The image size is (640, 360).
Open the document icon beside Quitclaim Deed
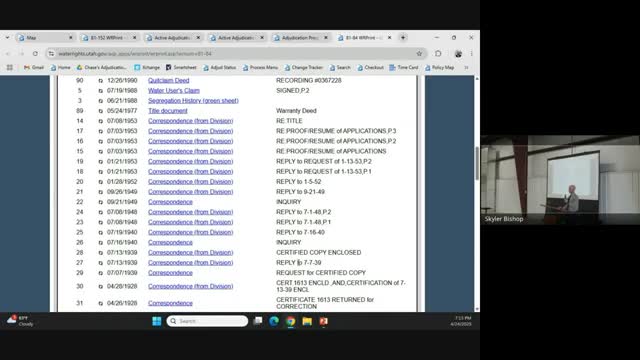[100, 80]
